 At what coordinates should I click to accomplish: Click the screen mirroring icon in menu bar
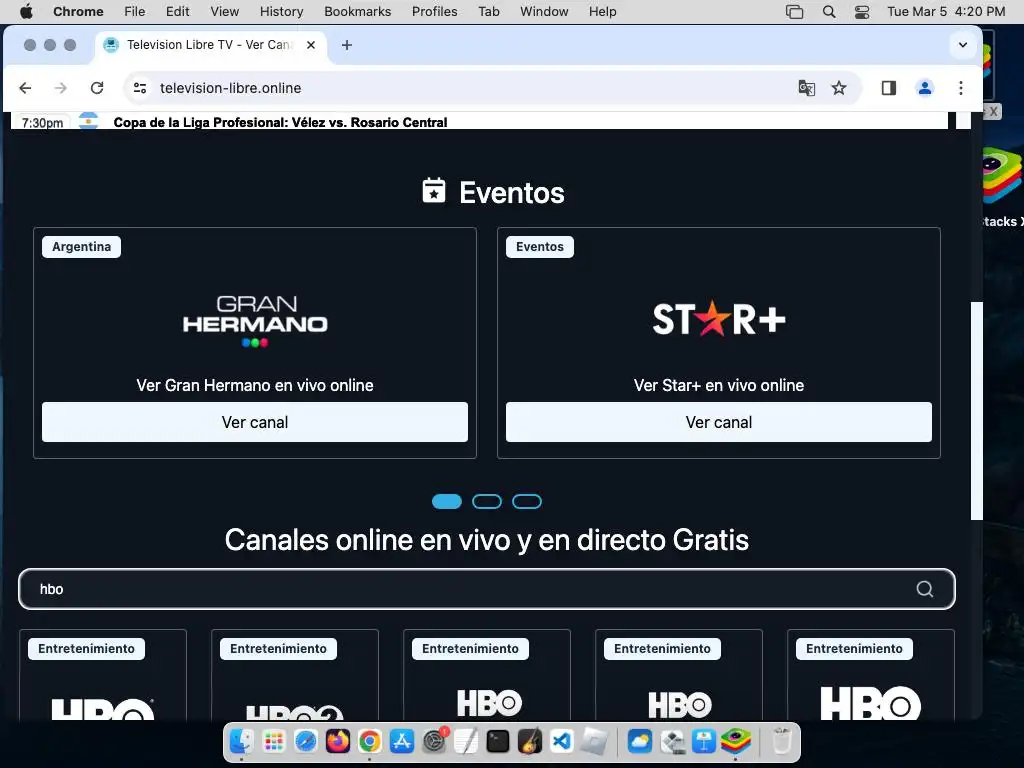click(x=794, y=12)
